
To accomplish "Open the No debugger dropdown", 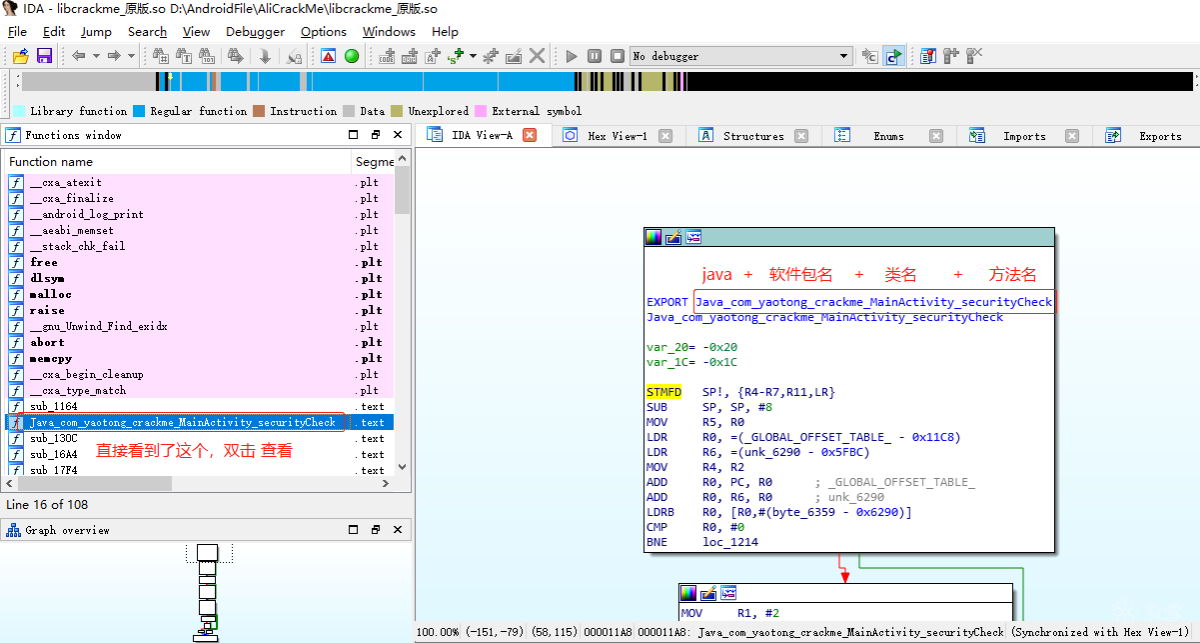I will (x=741, y=56).
